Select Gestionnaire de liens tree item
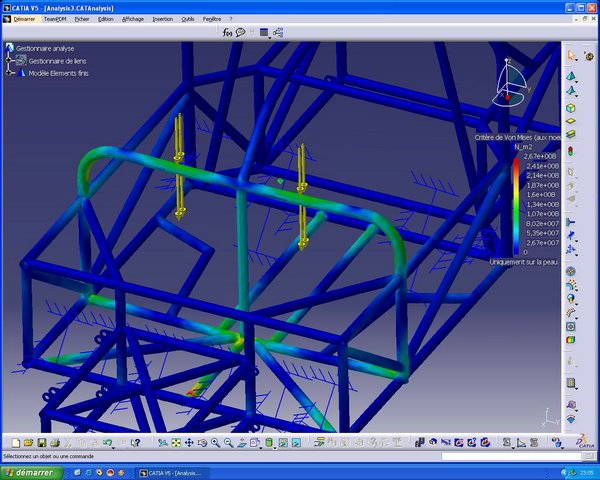 click(x=57, y=61)
